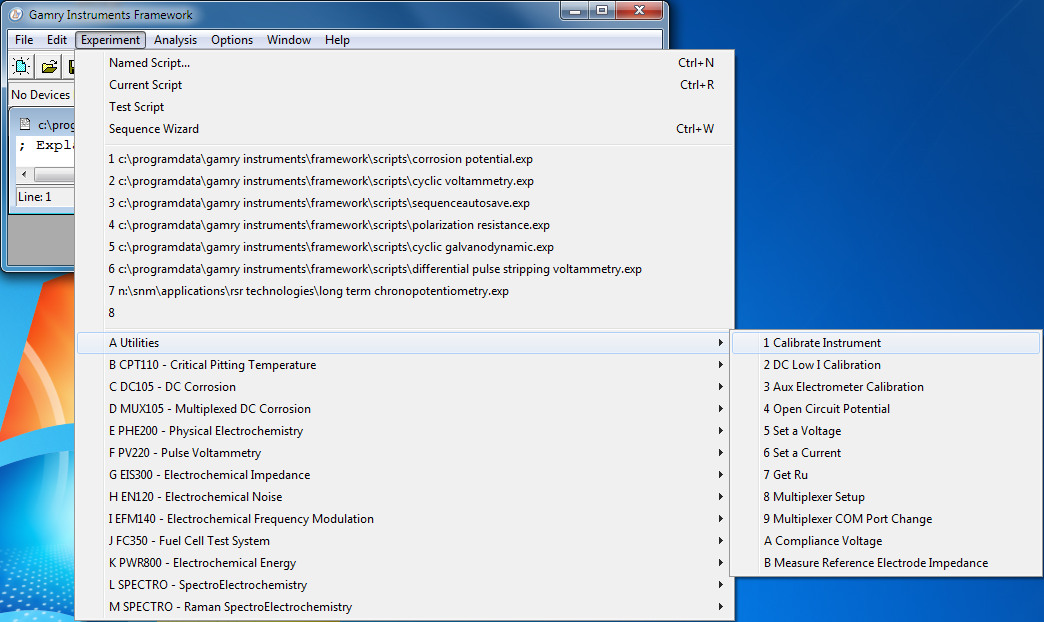Select the Test Script menu entry

pyautogui.click(x=405, y=107)
